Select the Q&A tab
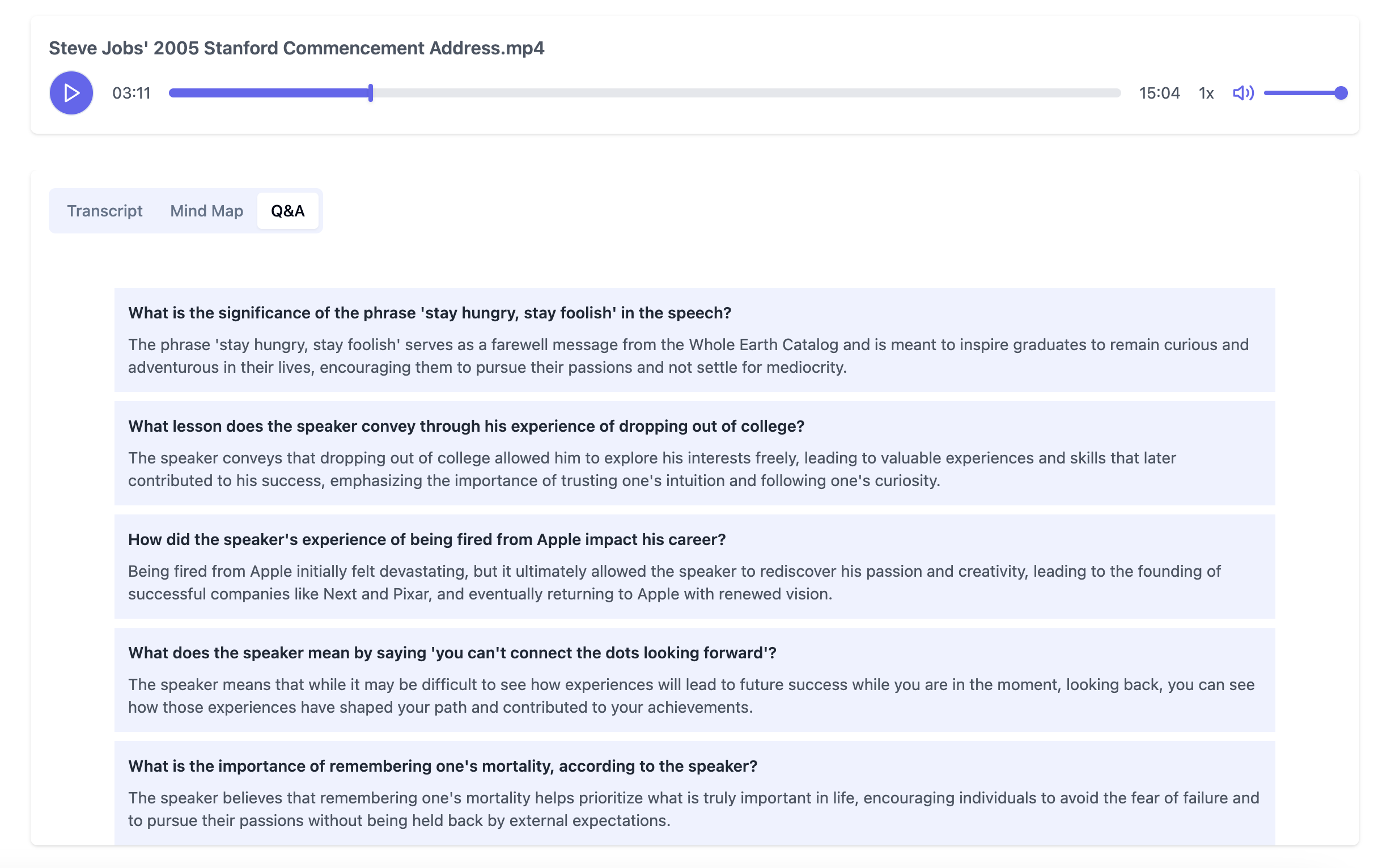 tap(288, 211)
